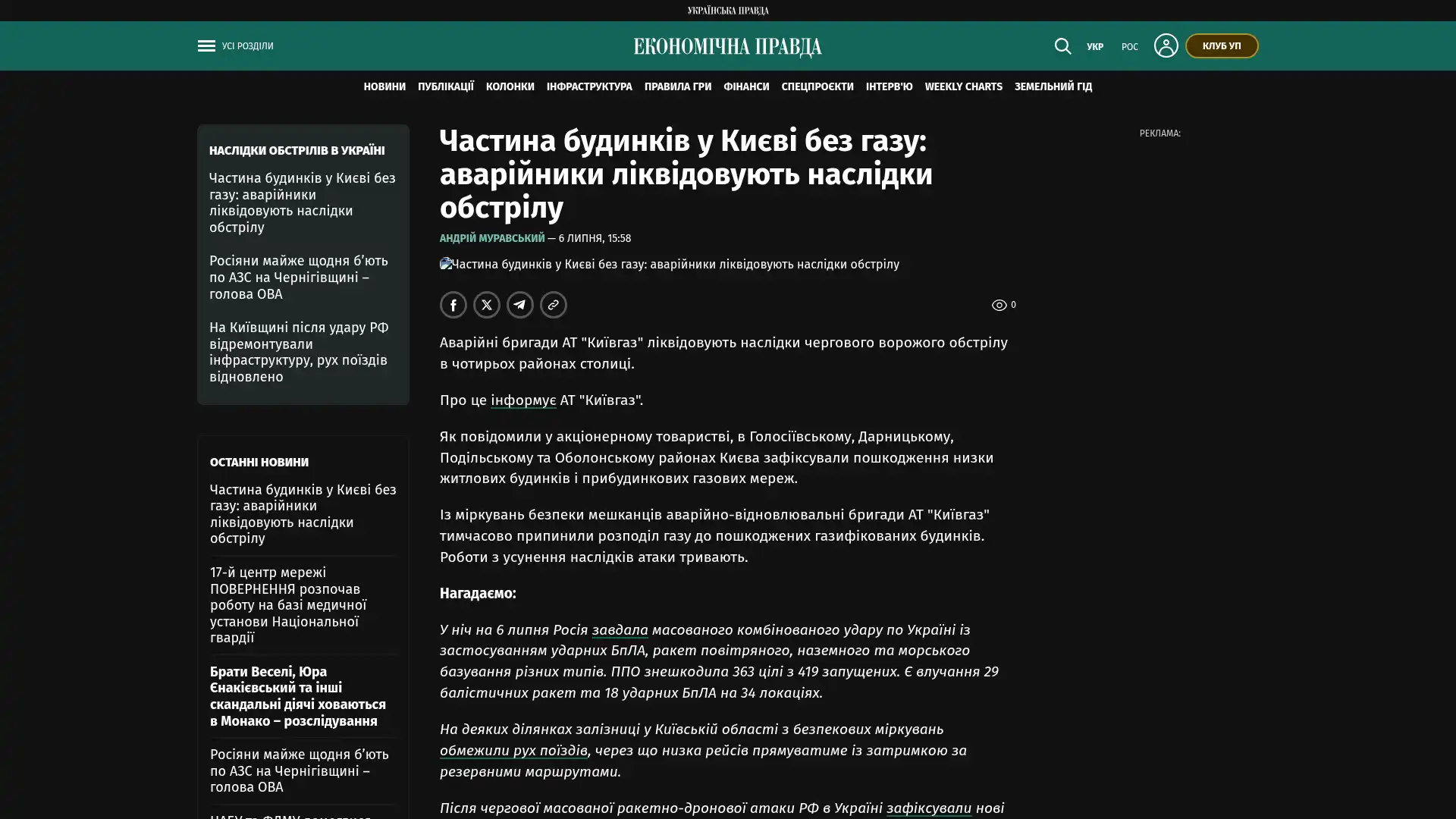The image size is (1456, 819).
Task: Open the ФІНАНСИ menu item
Action: (746, 86)
